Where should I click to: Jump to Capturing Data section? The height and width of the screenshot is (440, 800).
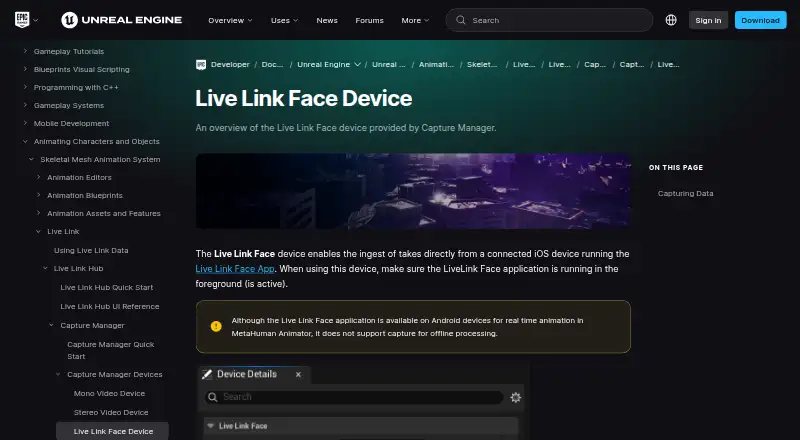pos(685,193)
